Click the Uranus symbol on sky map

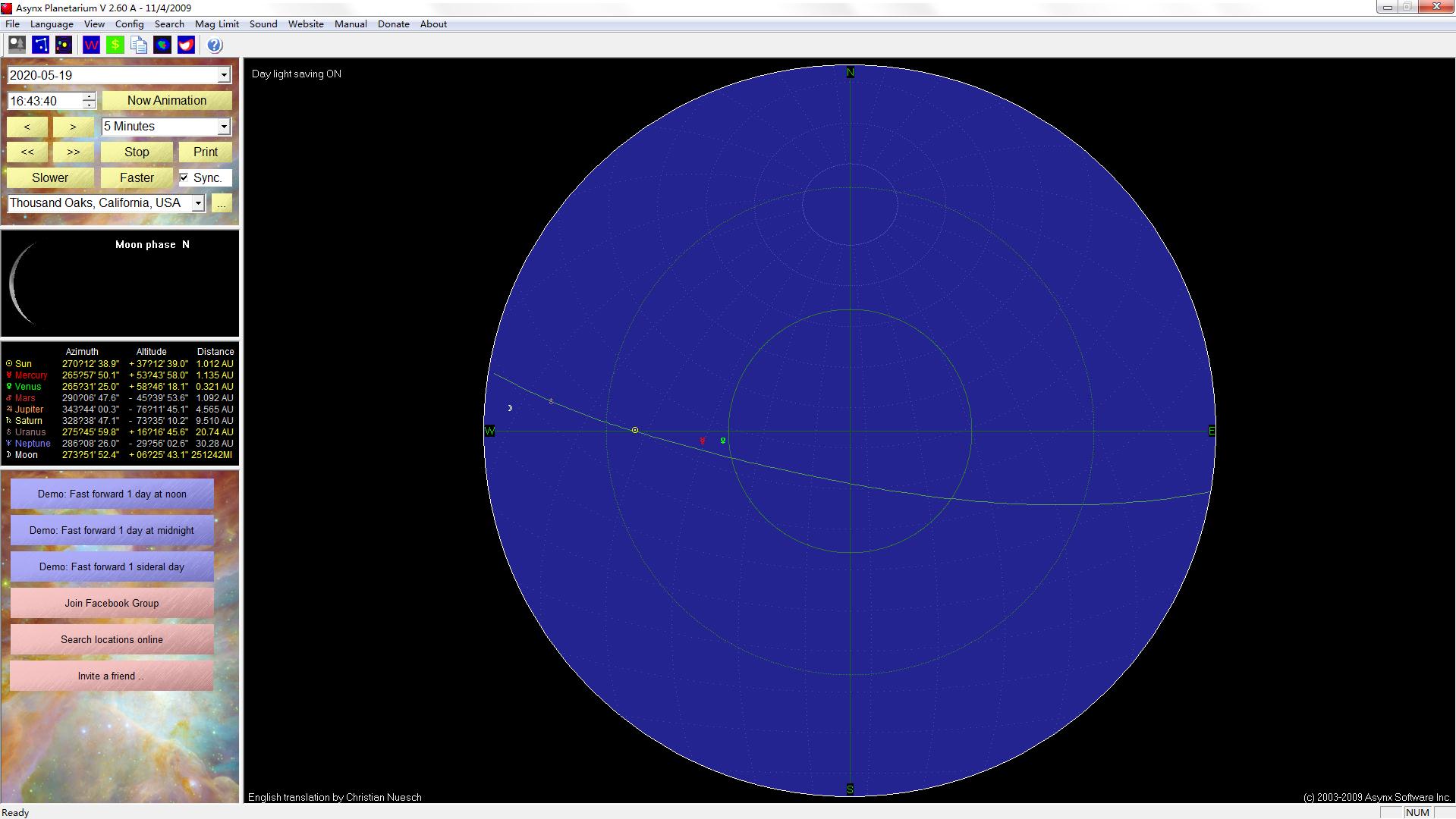coord(551,401)
